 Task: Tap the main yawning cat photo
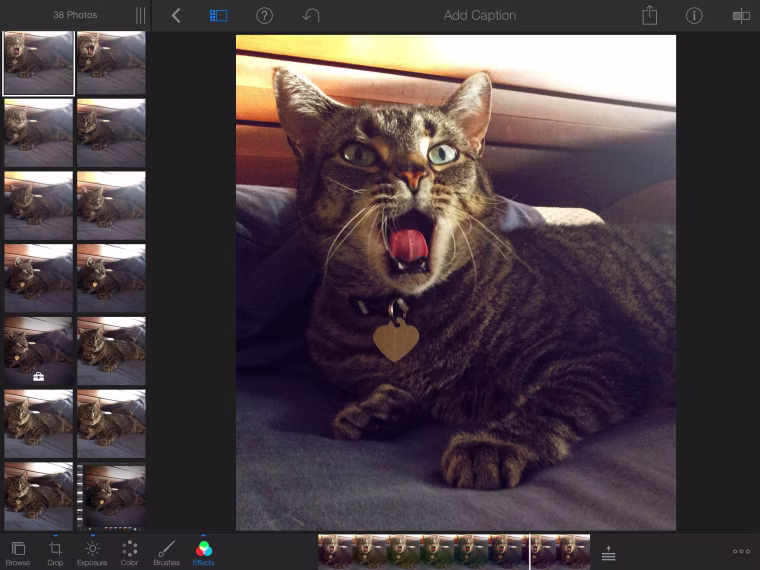(456, 283)
